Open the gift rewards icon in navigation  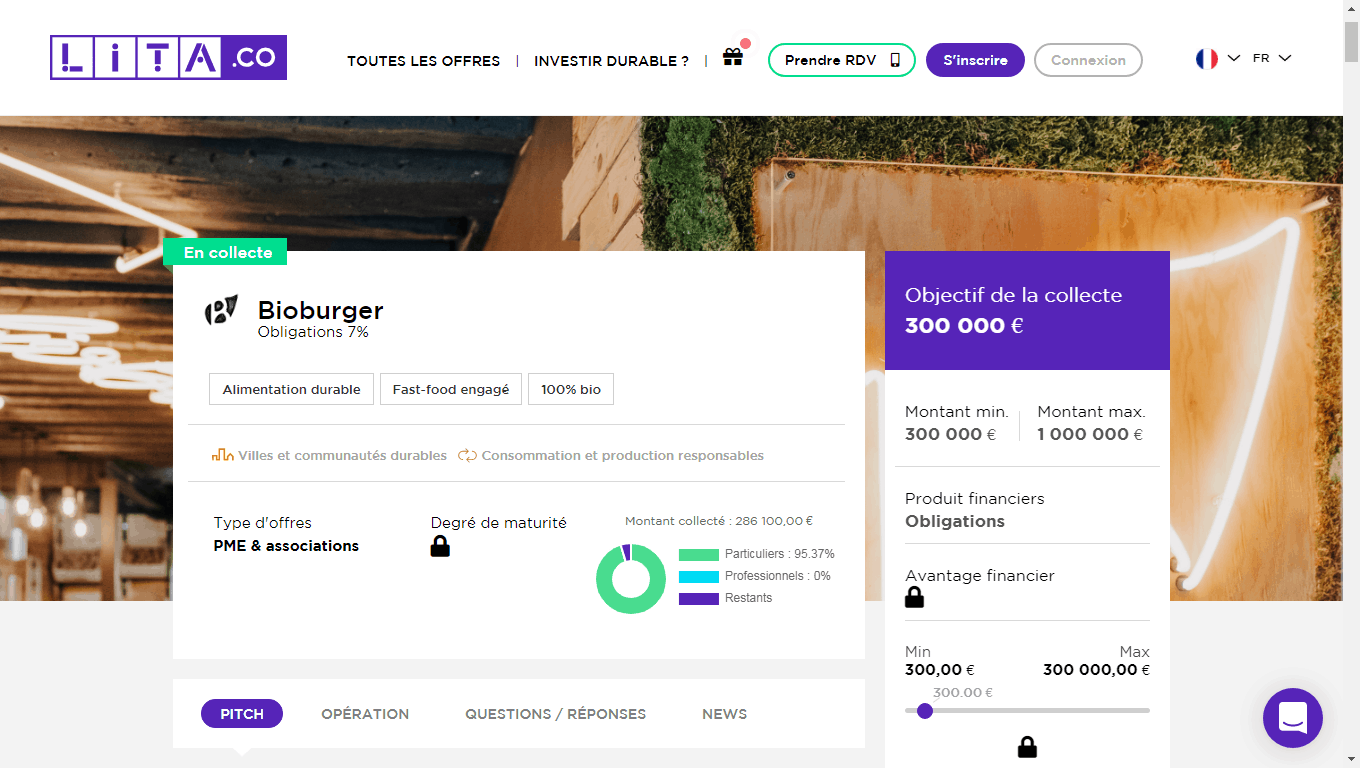tap(733, 58)
